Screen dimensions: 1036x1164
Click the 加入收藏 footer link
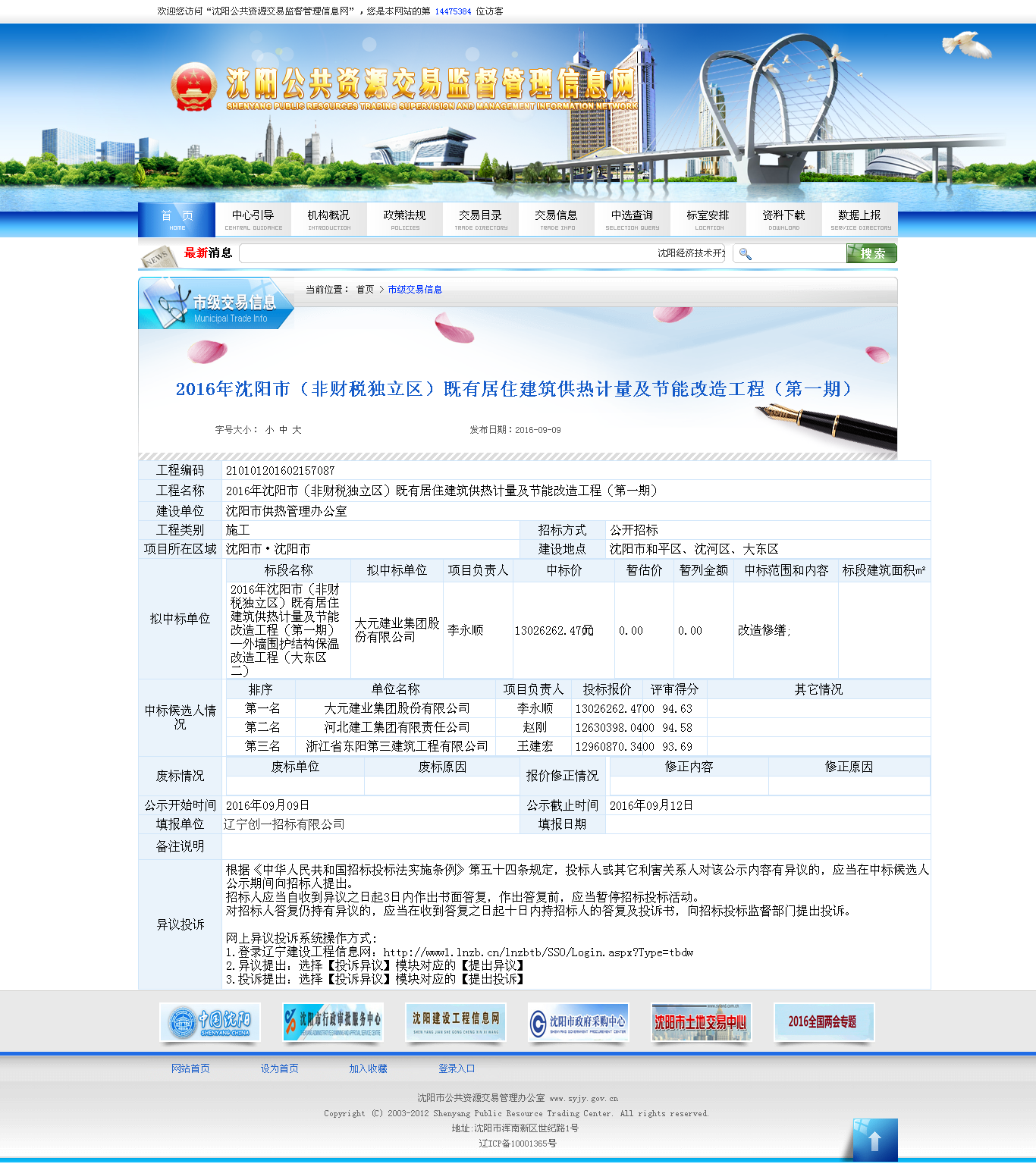[369, 1068]
